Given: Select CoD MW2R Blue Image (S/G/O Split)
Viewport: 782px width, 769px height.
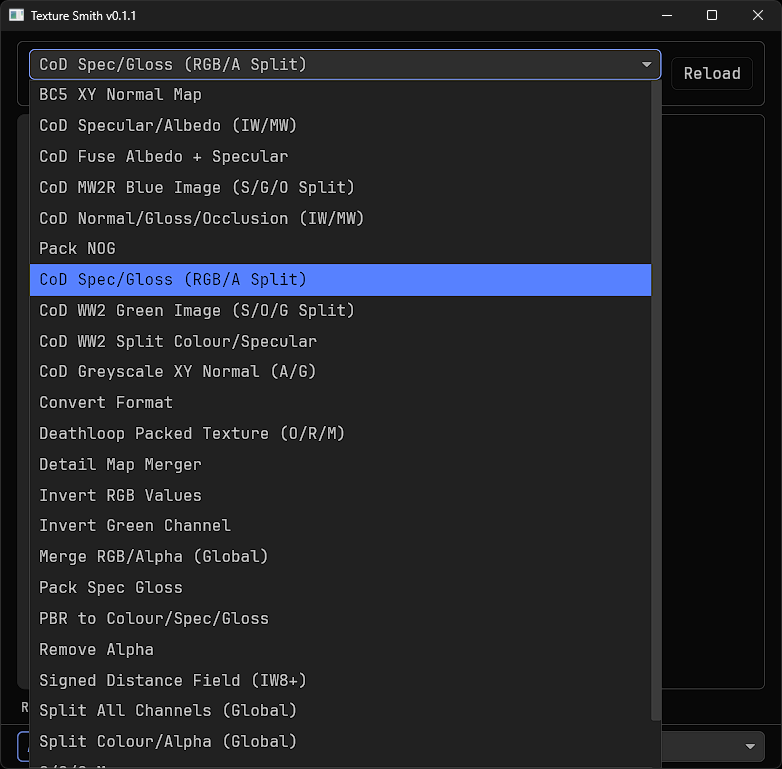Looking at the screenshot, I should pyautogui.click(x=341, y=188).
